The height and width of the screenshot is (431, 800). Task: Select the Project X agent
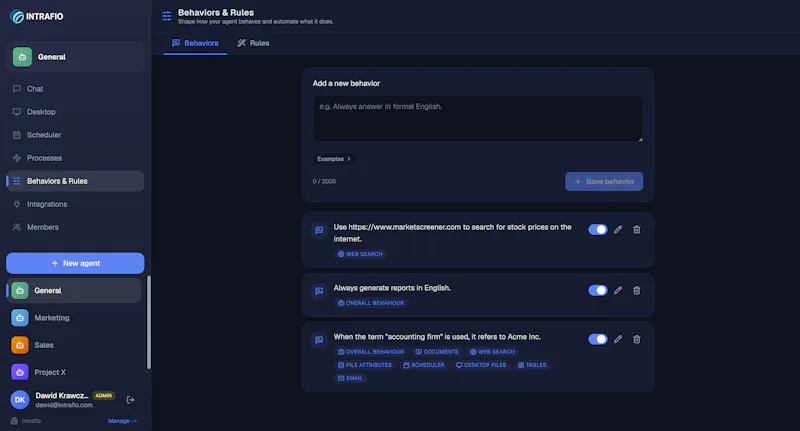pos(74,372)
